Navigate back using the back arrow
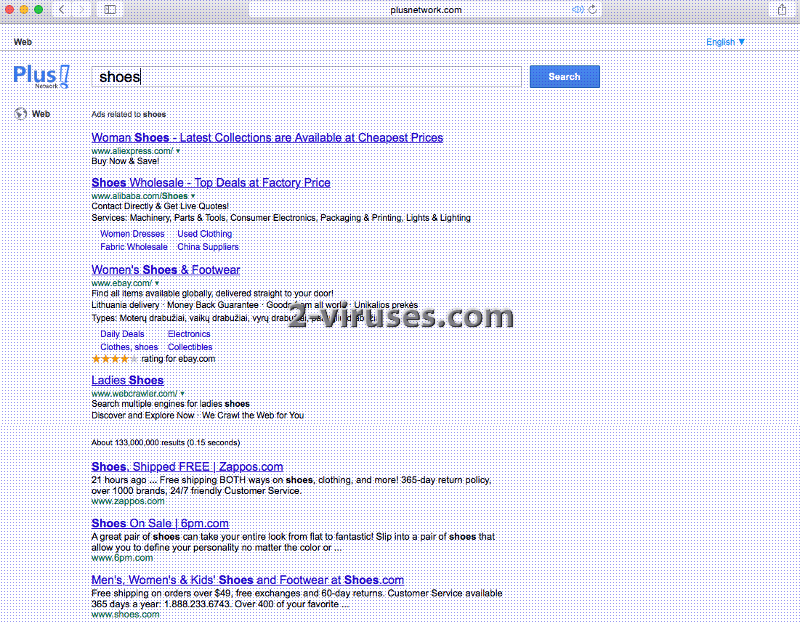 click(x=60, y=9)
